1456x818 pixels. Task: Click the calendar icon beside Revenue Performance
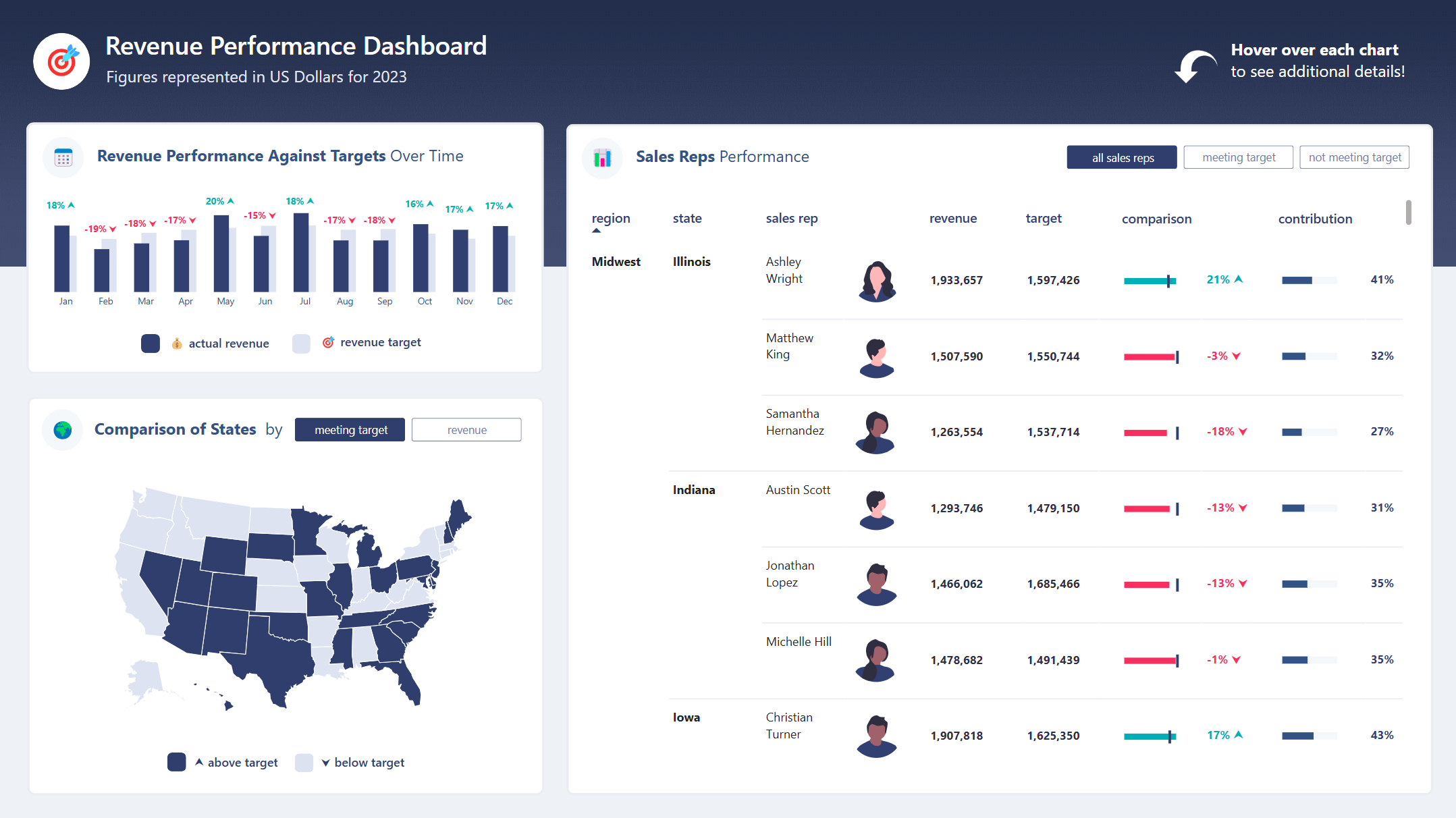pyautogui.click(x=63, y=158)
